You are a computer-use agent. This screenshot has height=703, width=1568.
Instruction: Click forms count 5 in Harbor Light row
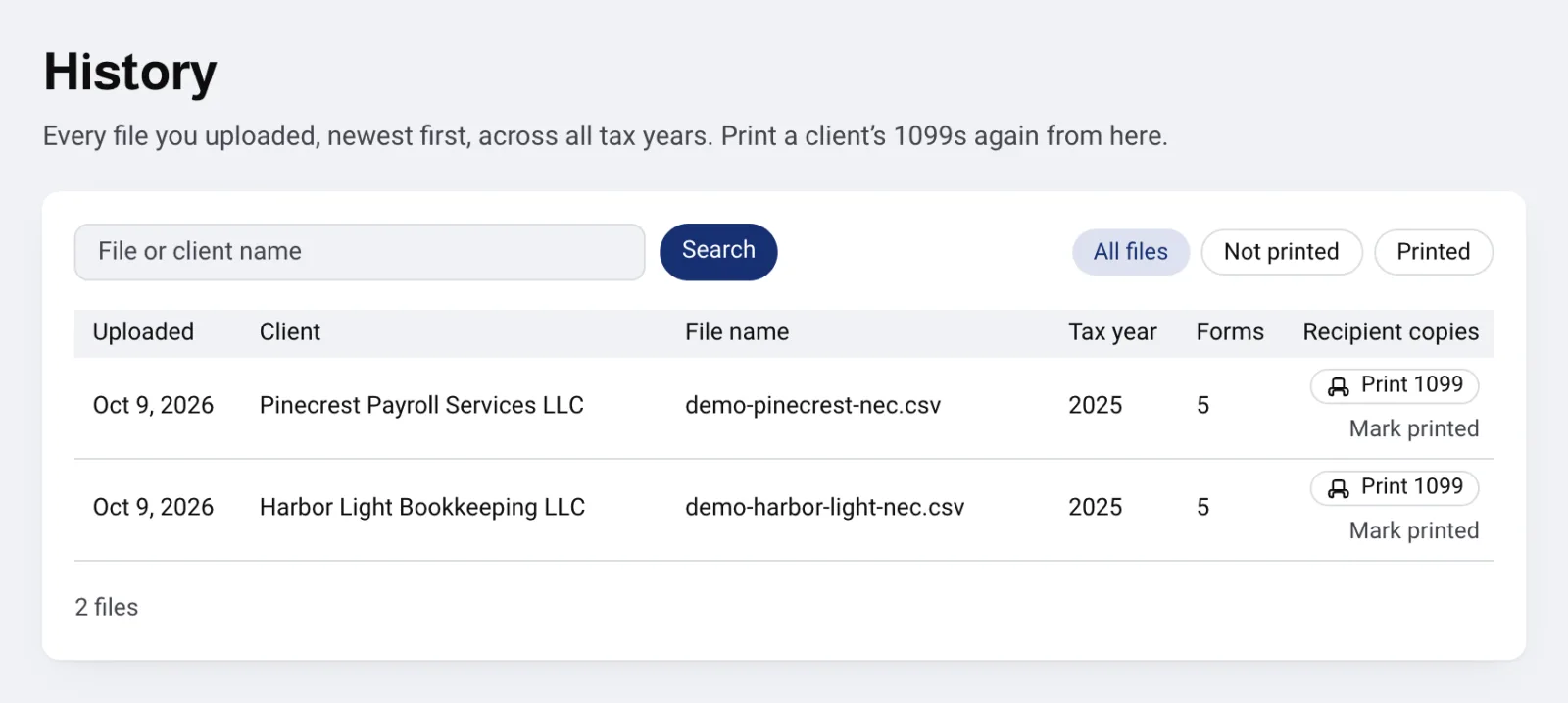coord(1203,507)
